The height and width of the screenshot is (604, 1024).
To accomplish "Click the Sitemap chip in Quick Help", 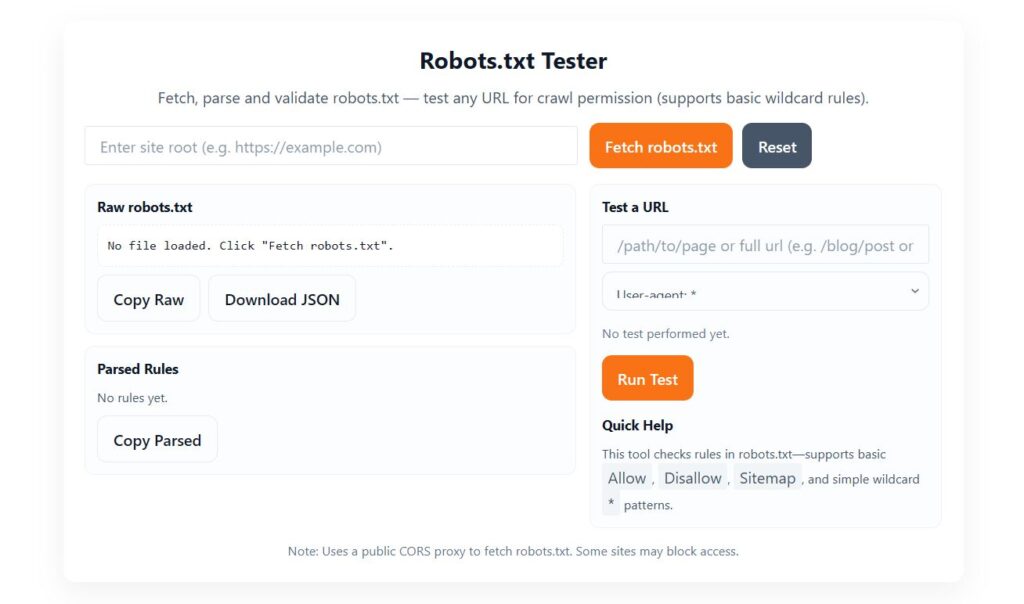I will (767, 478).
